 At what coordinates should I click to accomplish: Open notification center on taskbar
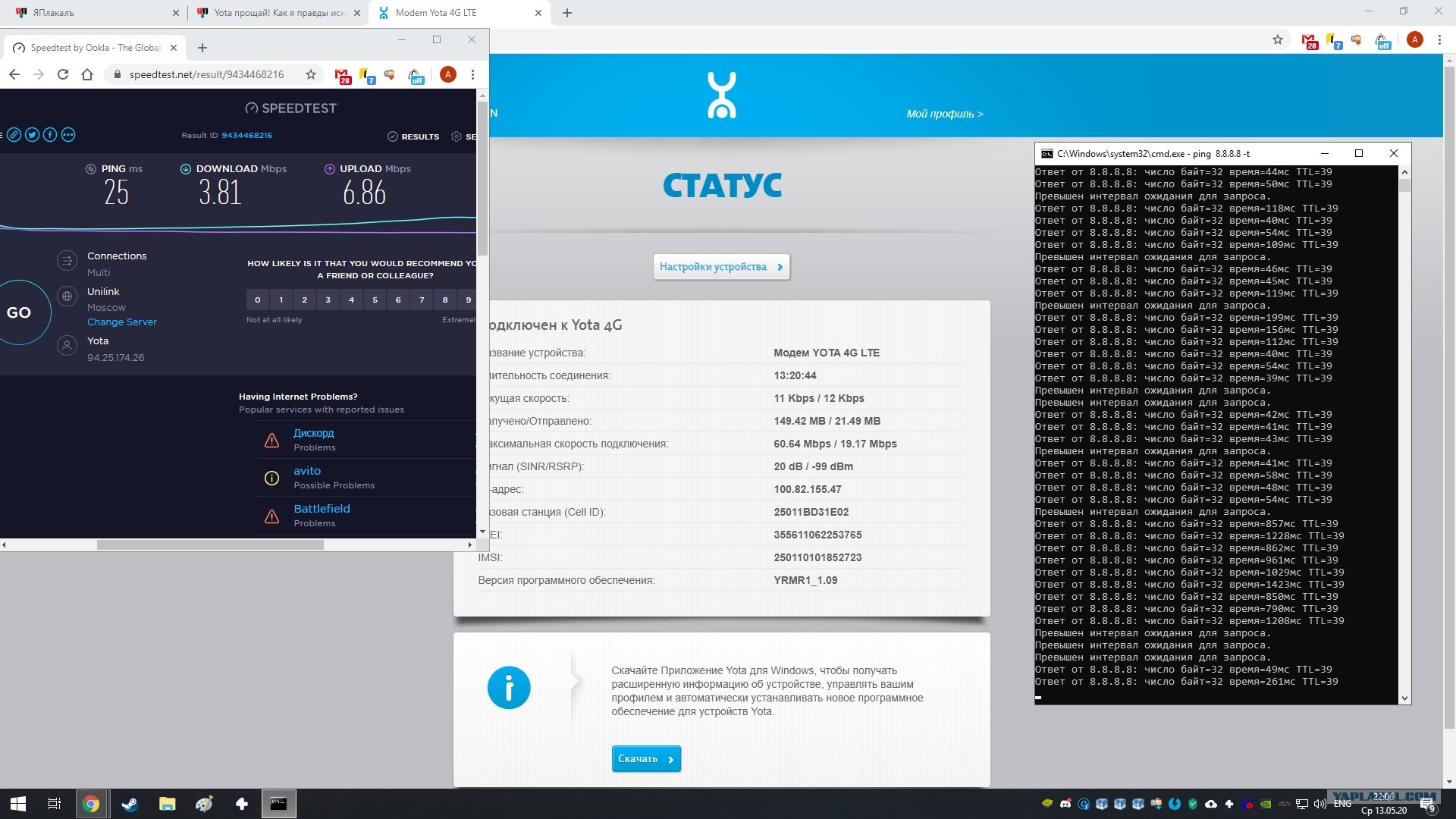click(1428, 805)
